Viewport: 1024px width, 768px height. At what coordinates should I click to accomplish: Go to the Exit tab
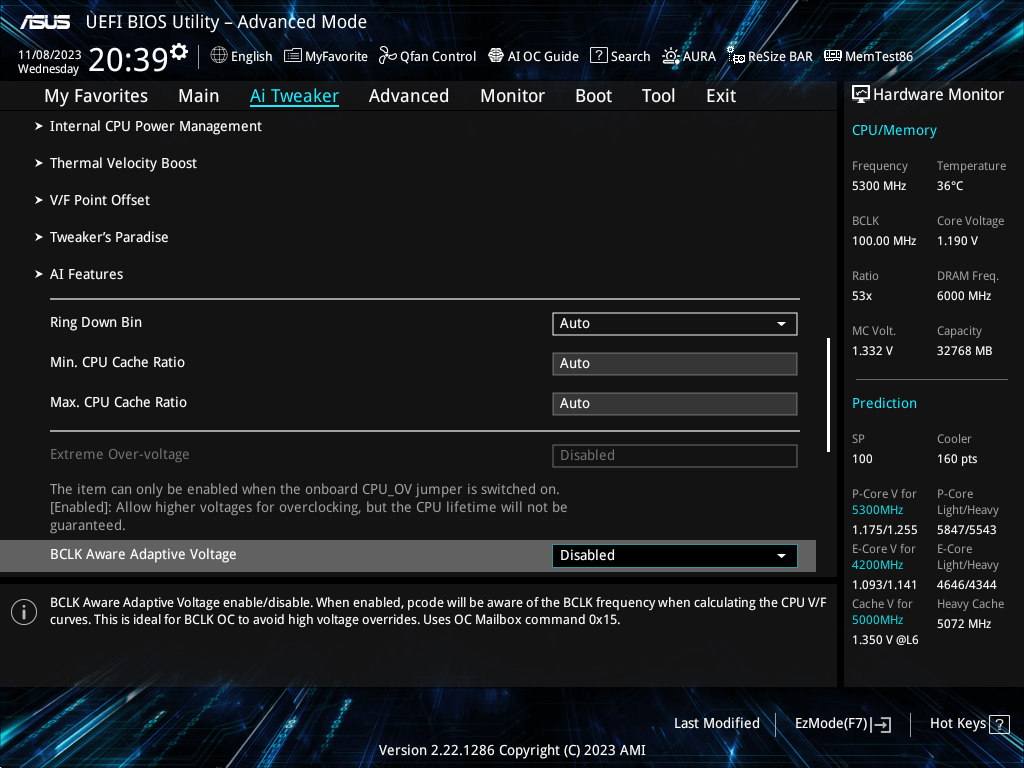721,96
